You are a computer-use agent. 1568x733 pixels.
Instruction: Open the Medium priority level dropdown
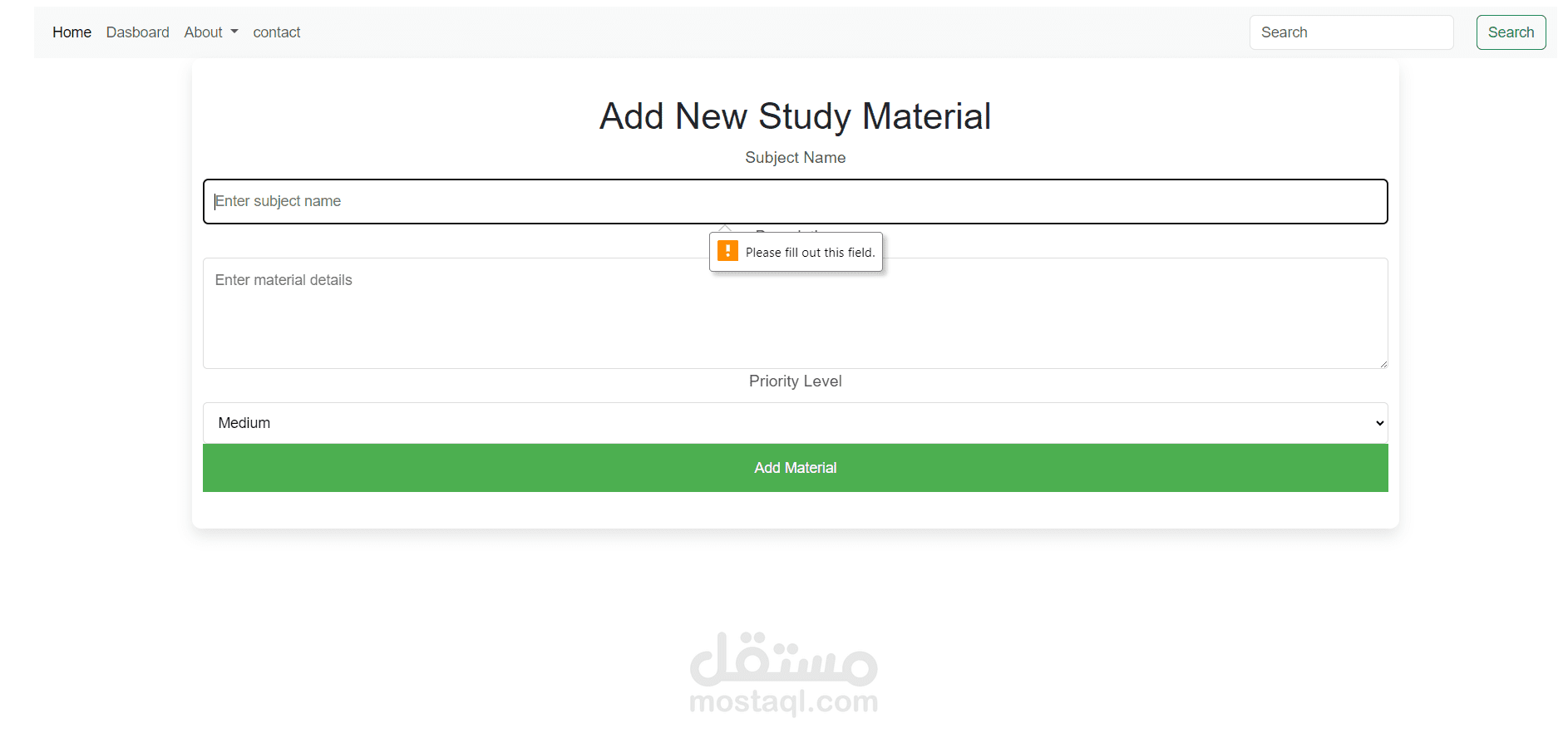[794, 423]
